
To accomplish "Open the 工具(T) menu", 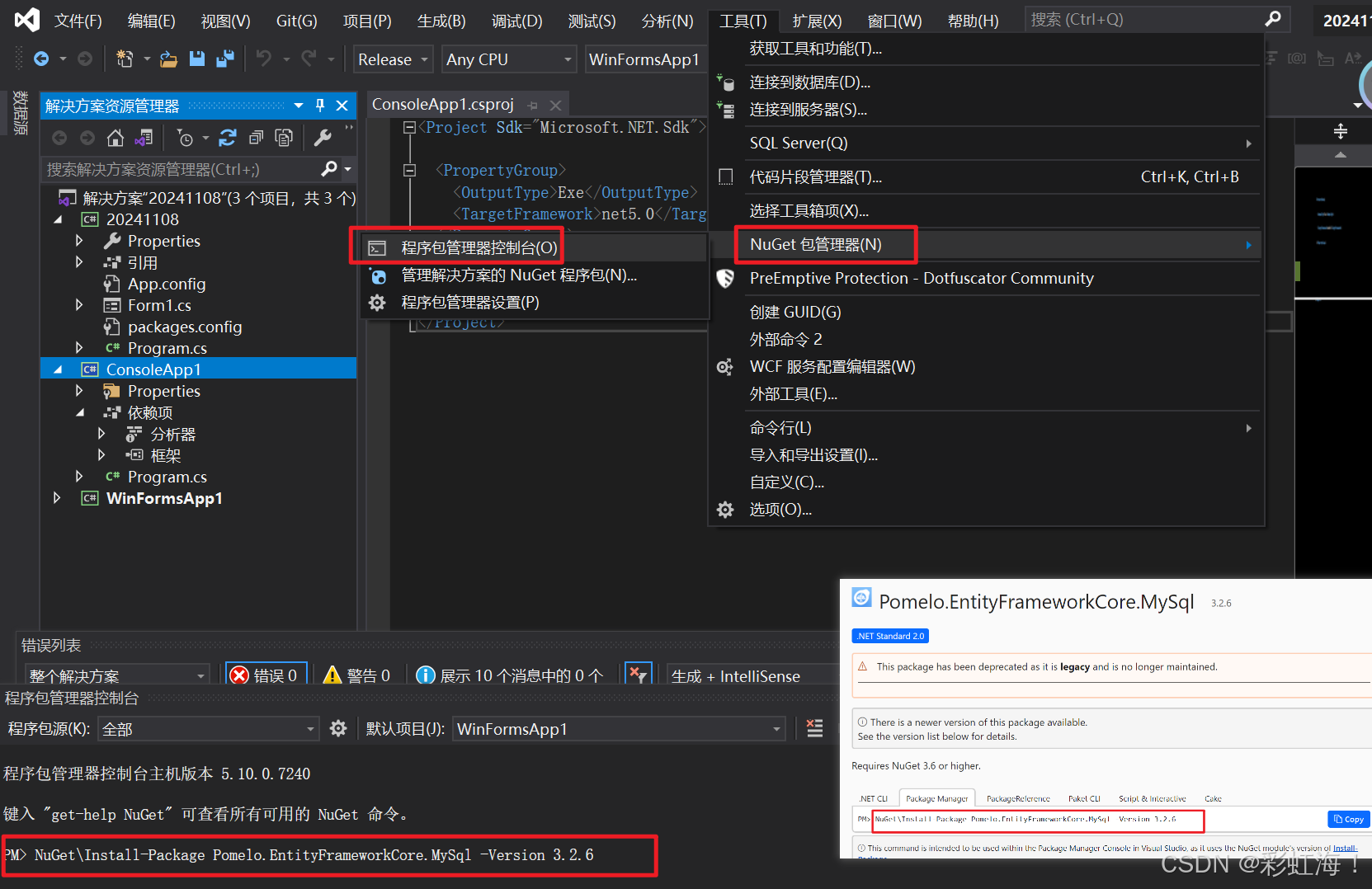I will [743, 21].
